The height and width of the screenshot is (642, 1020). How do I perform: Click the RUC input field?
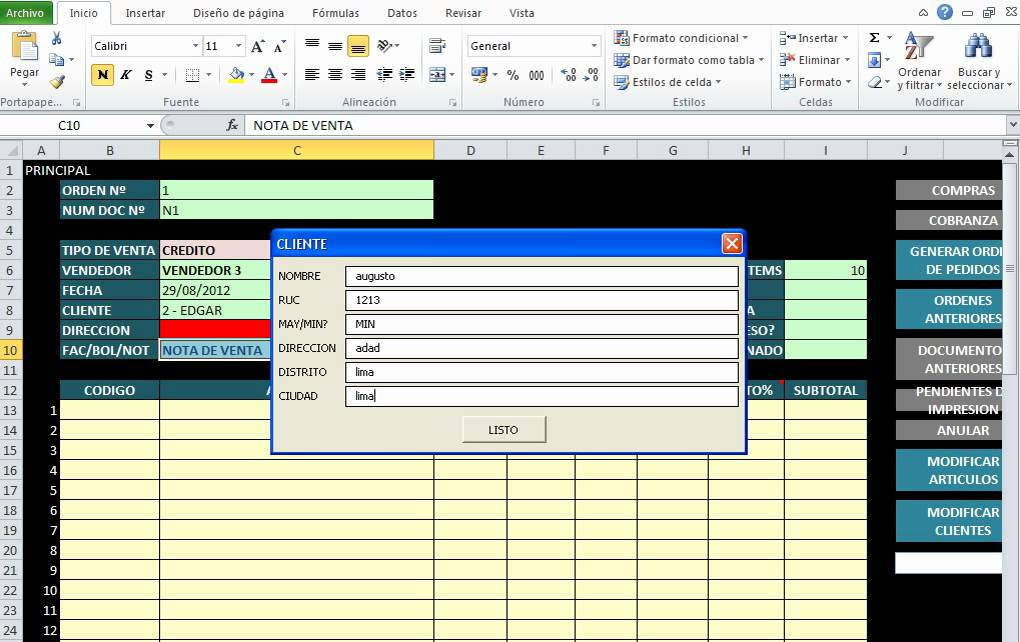542,301
